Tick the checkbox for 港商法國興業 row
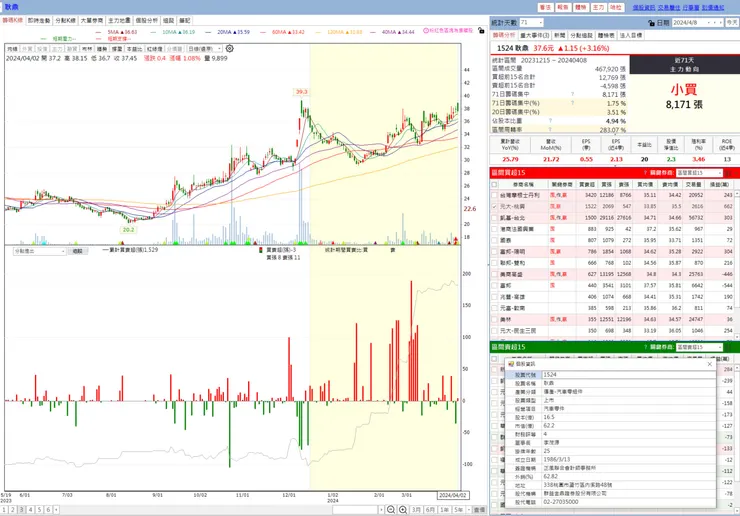The height and width of the screenshot is (516, 740). (494, 229)
